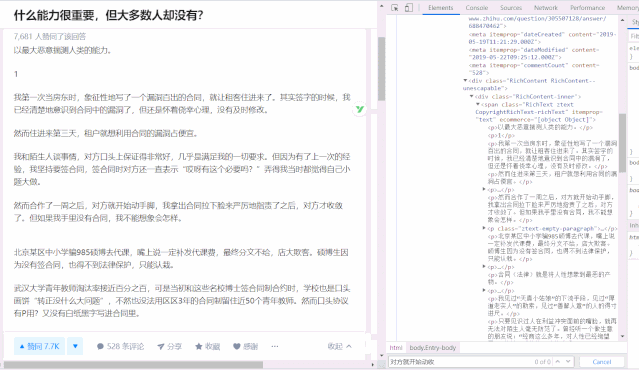Open the partially visible Styles pane tab
The height and width of the screenshot is (370, 639).
(x=635, y=22)
